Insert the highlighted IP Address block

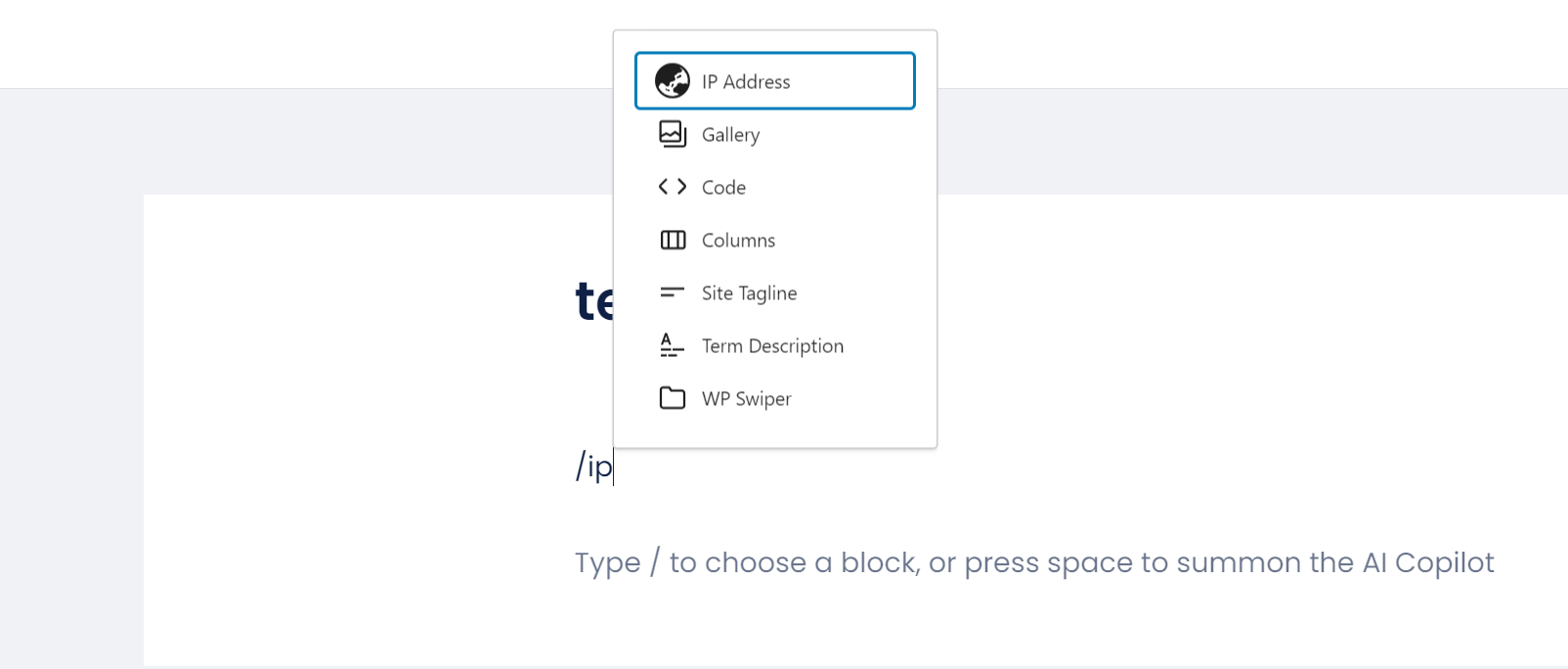coord(775,81)
